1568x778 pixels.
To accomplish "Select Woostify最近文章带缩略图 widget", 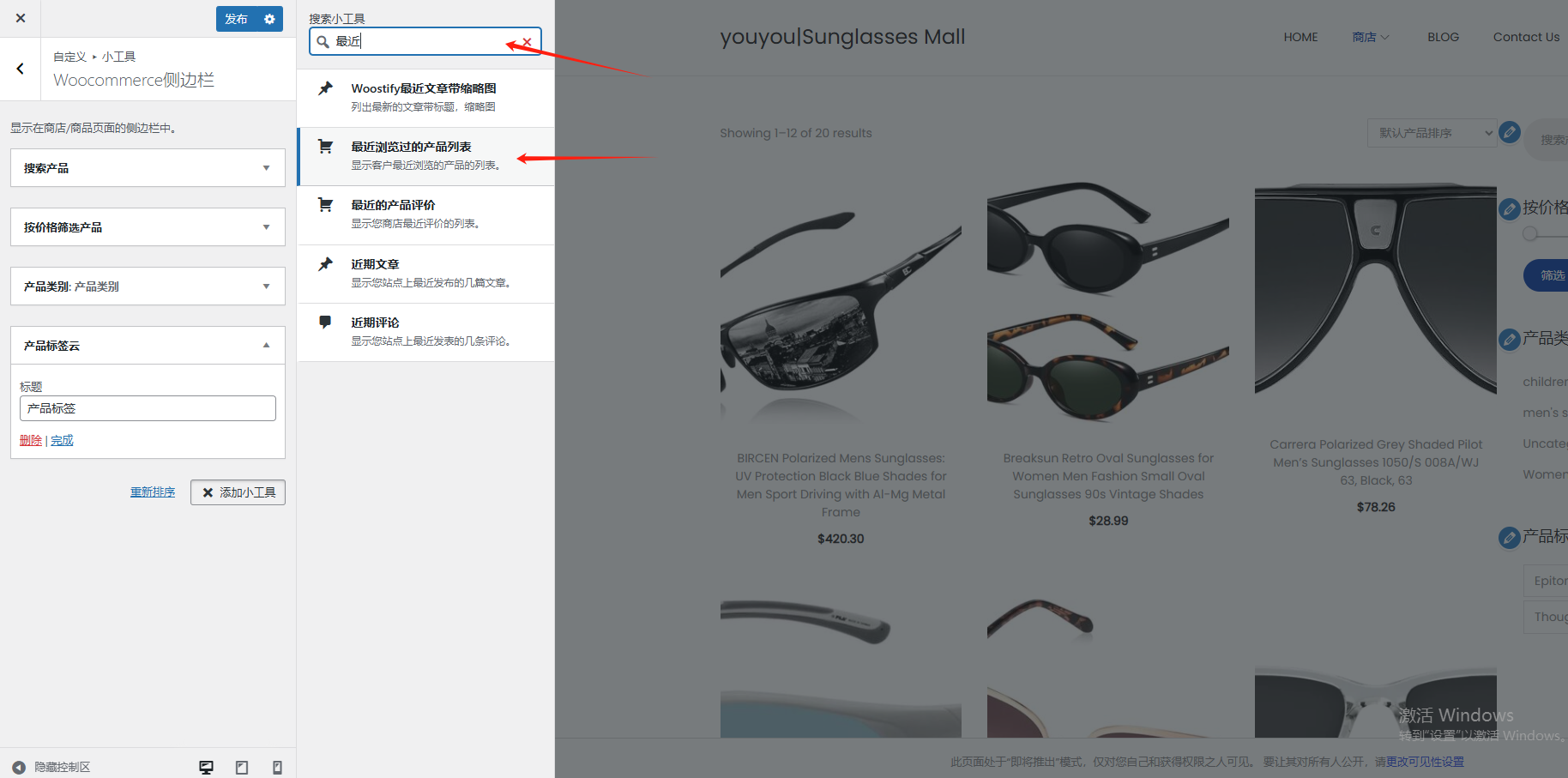I will (x=425, y=98).
